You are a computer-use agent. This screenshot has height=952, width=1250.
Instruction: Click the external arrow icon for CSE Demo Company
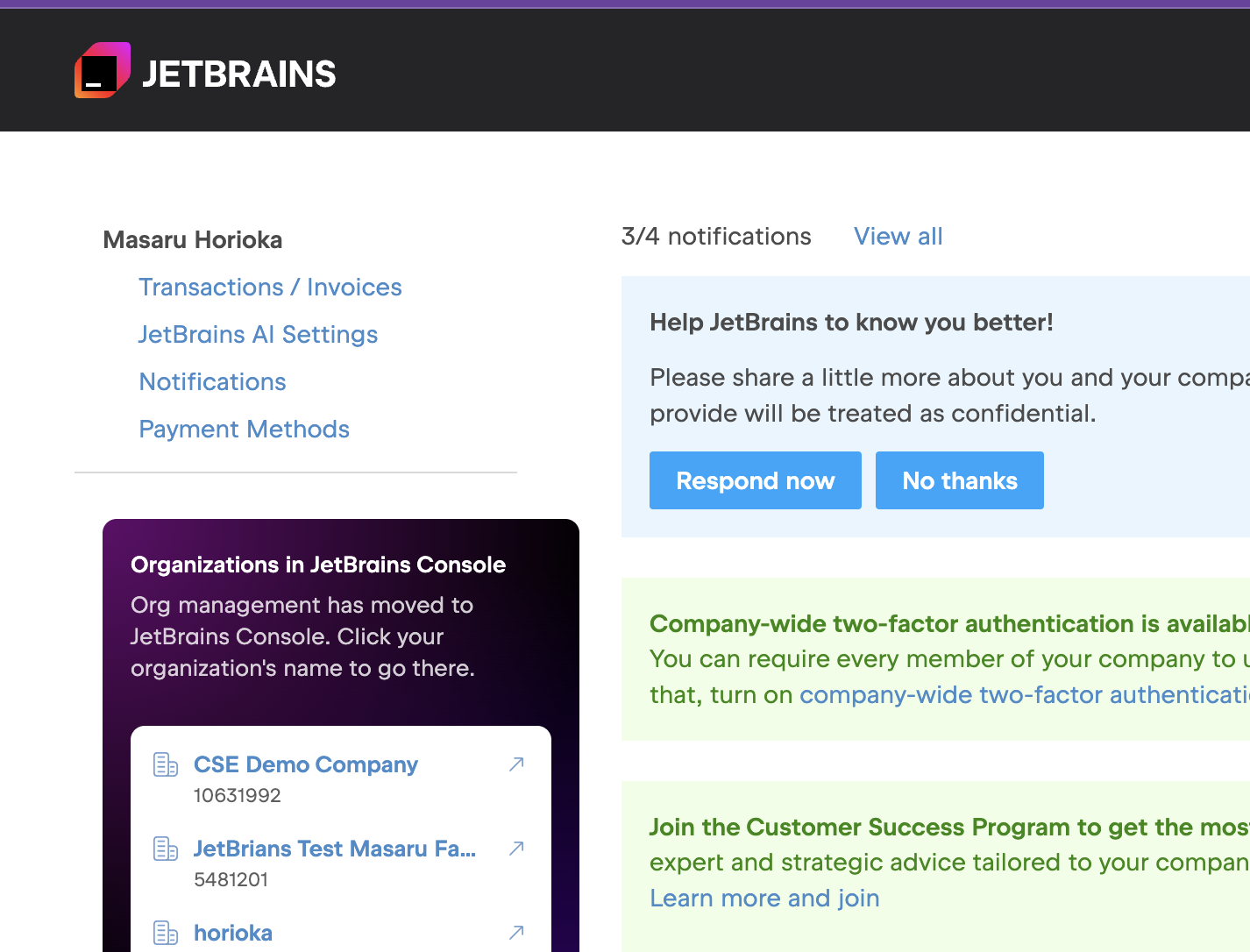[x=516, y=764]
